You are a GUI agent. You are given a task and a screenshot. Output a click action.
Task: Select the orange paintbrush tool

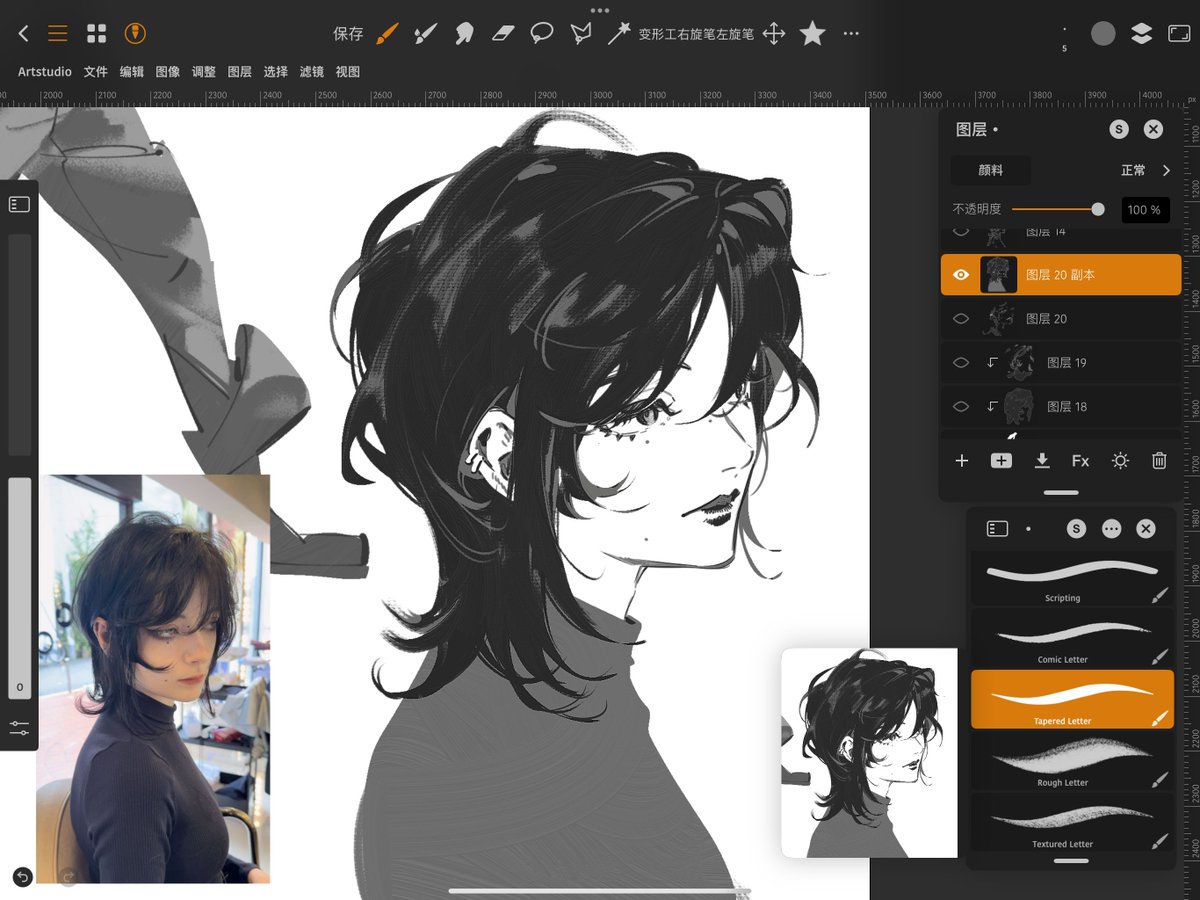[x=387, y=33]
